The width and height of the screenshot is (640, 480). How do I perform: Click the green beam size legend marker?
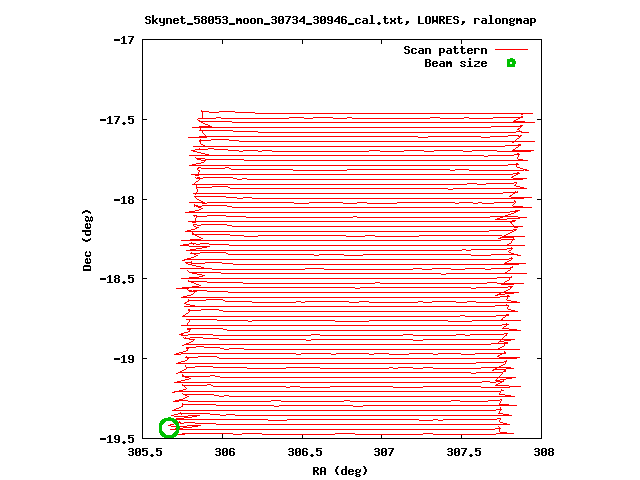pos(511,63)
